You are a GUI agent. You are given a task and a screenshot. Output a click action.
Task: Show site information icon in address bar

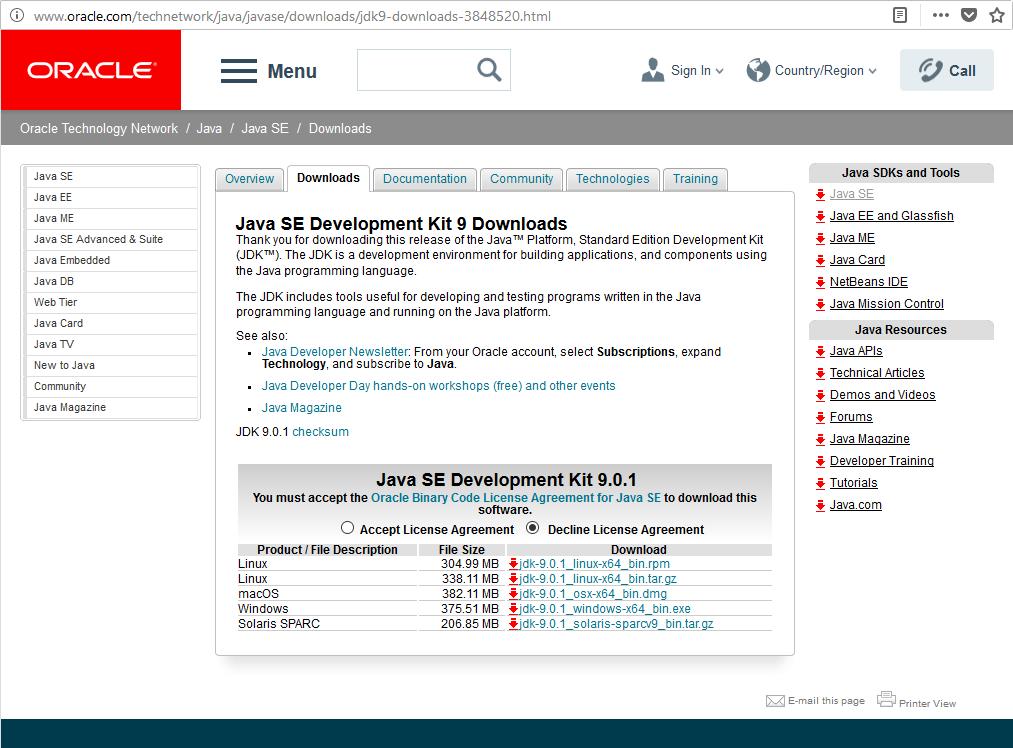point(17,15)
